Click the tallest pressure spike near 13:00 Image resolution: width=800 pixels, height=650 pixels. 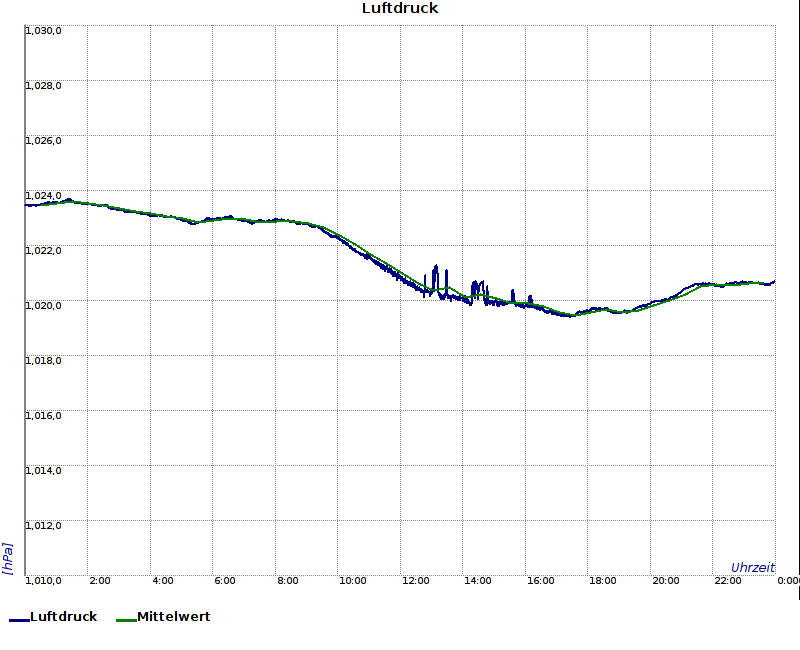[435, 278]
